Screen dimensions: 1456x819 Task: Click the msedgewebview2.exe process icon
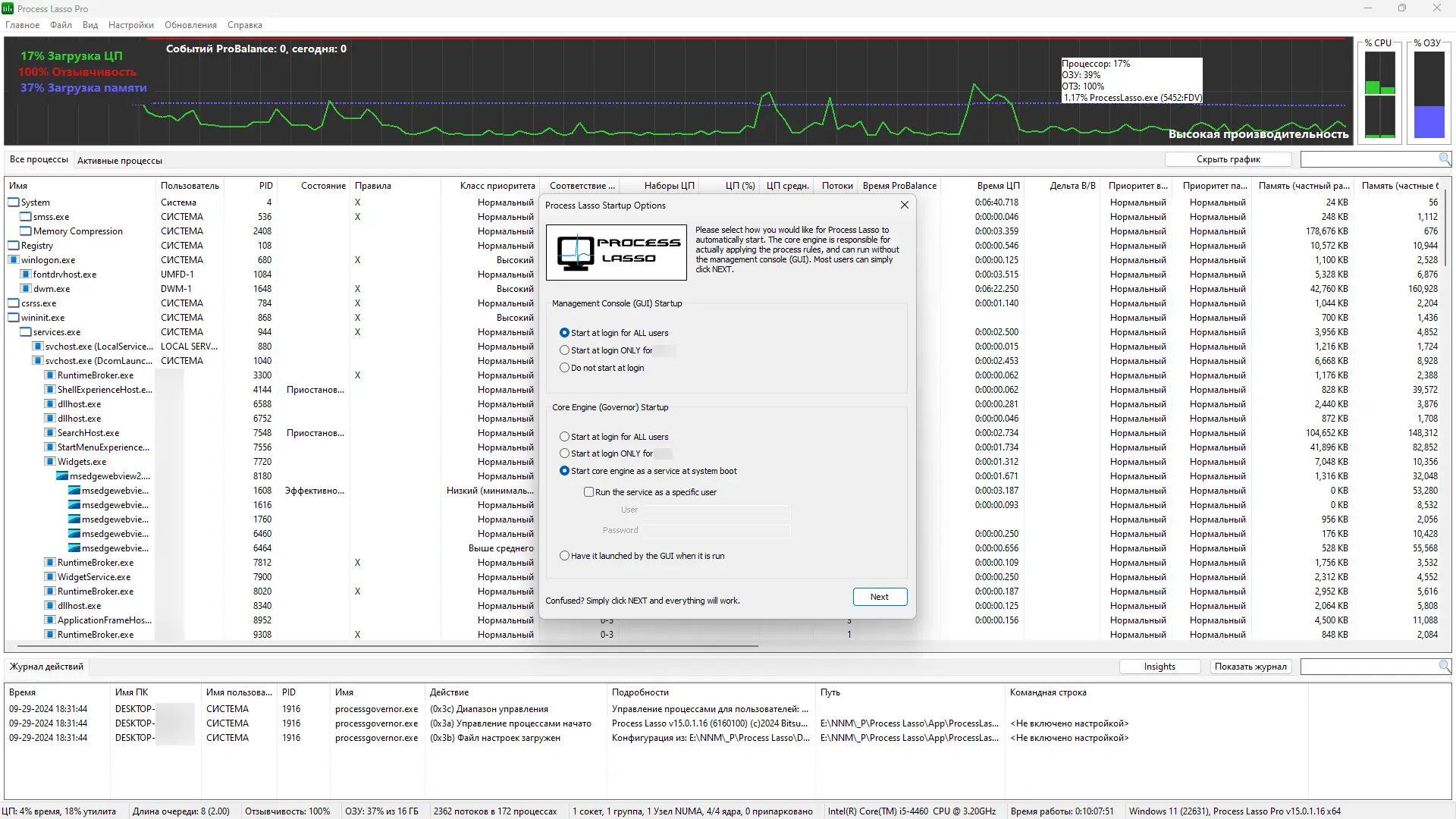62,476
